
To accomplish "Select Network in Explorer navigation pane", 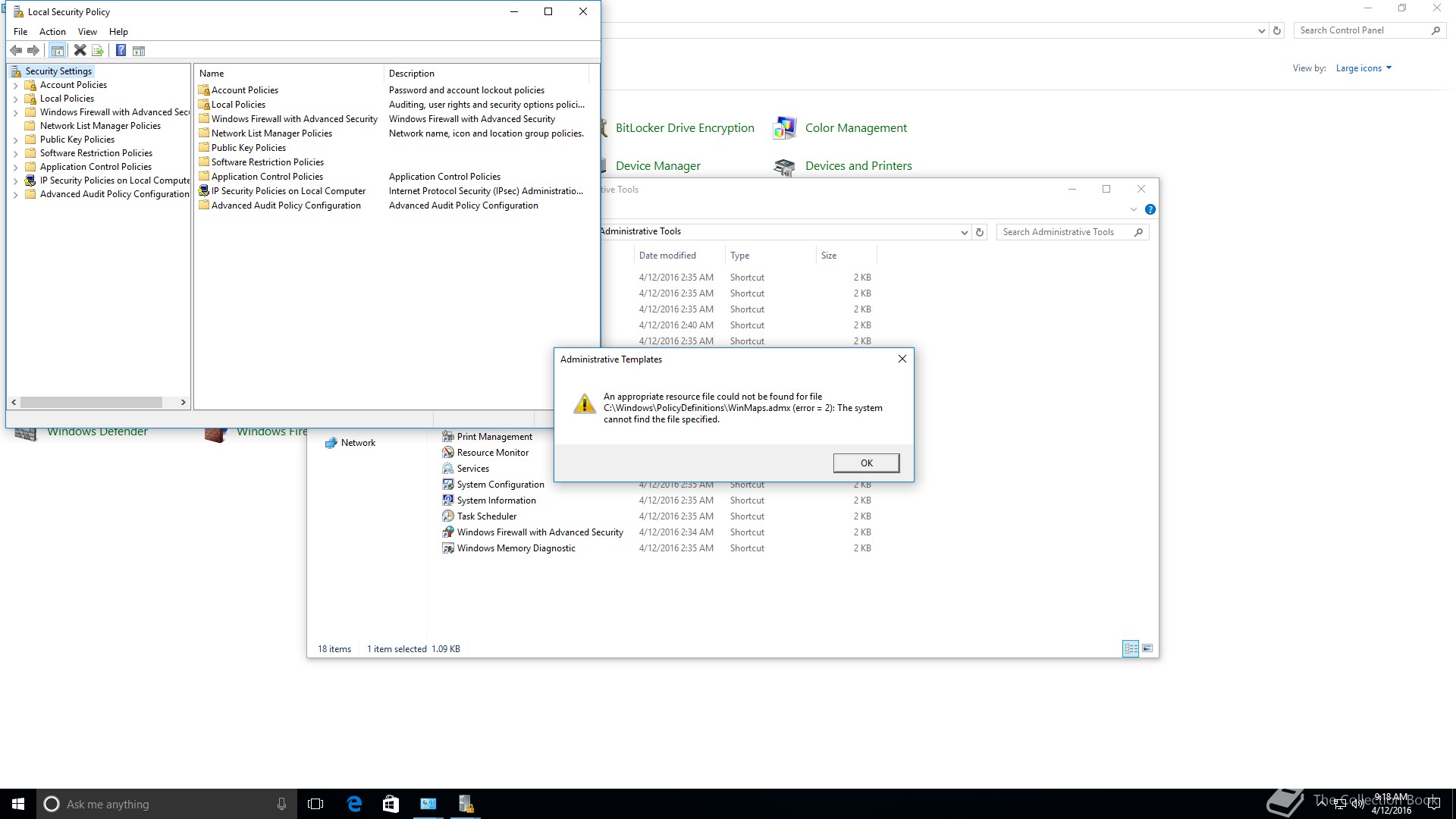I will [x=358, y=443].
